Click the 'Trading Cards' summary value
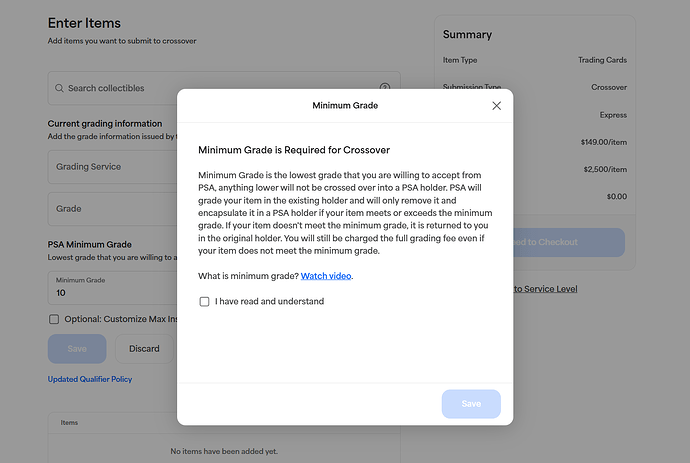Image resolution: width=690 pixels, height=463 pixels. pos(602,60)
